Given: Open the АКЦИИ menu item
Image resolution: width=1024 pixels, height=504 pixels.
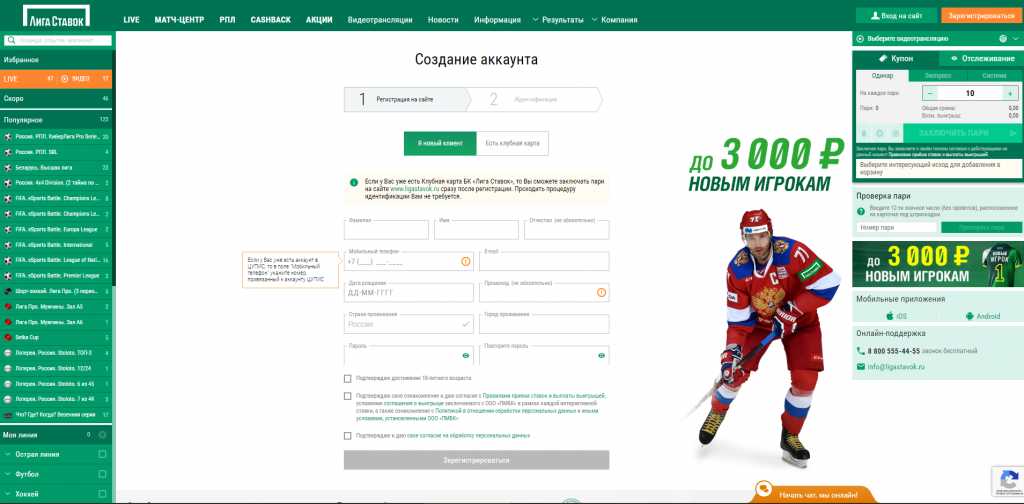Looking at the screenshot, I should point(319,20).
